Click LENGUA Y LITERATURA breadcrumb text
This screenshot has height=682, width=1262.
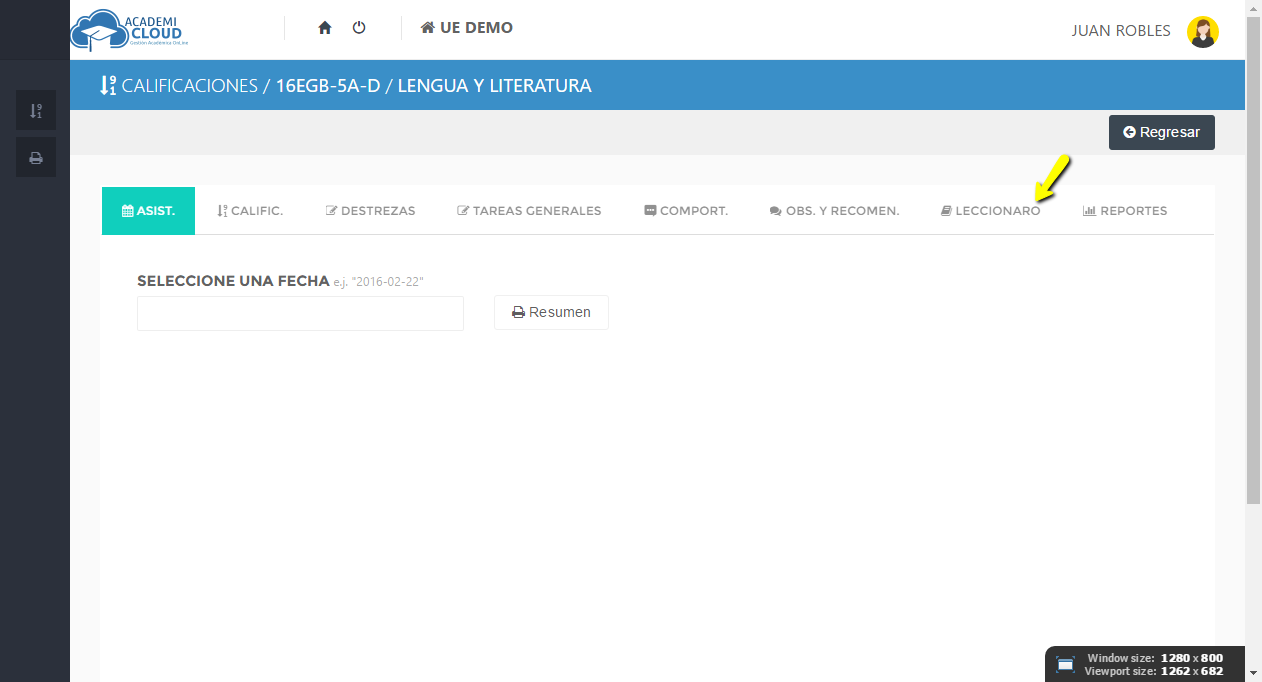click(x=494, y=86)
